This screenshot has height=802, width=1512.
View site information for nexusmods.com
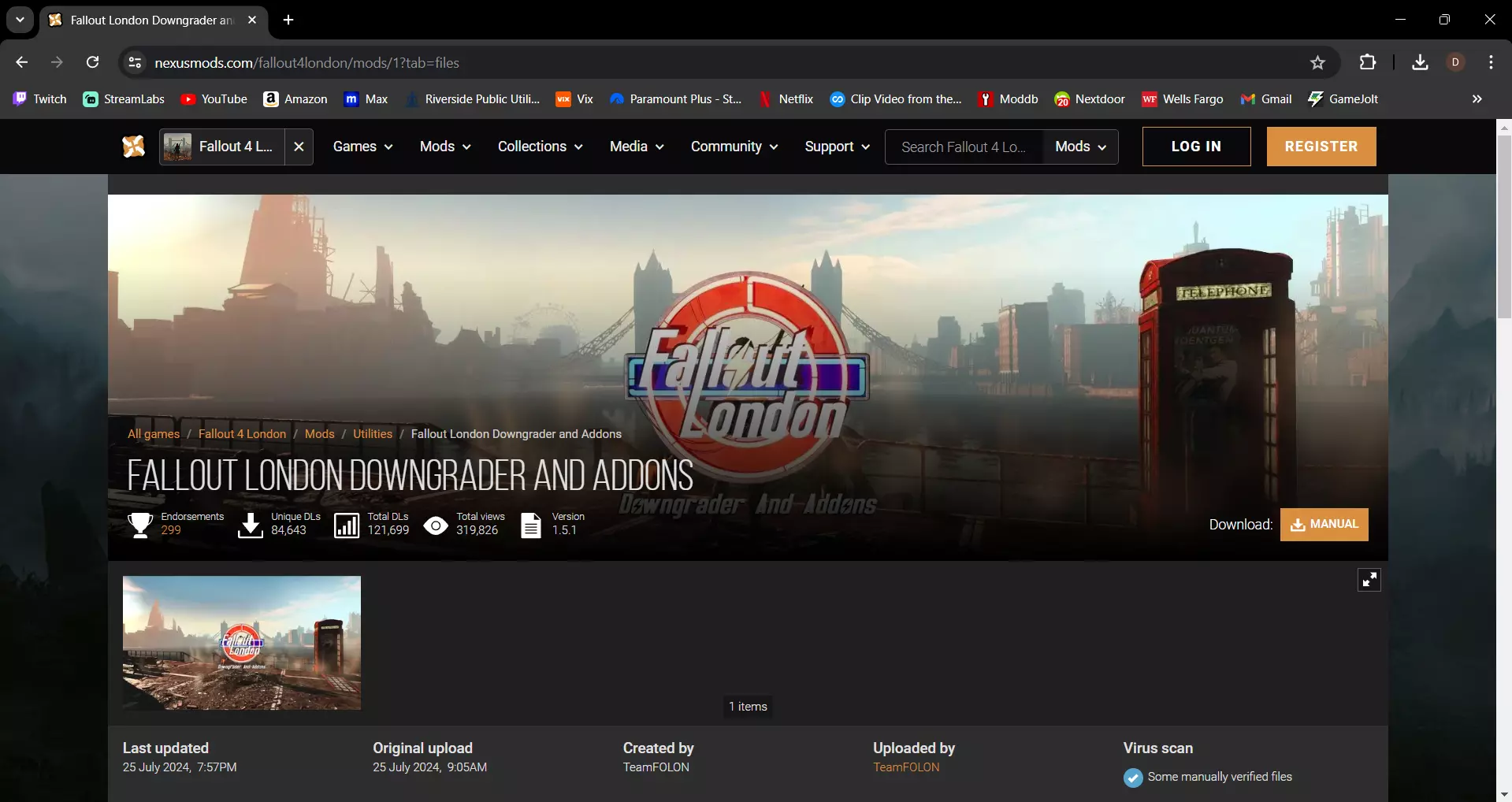136,62
